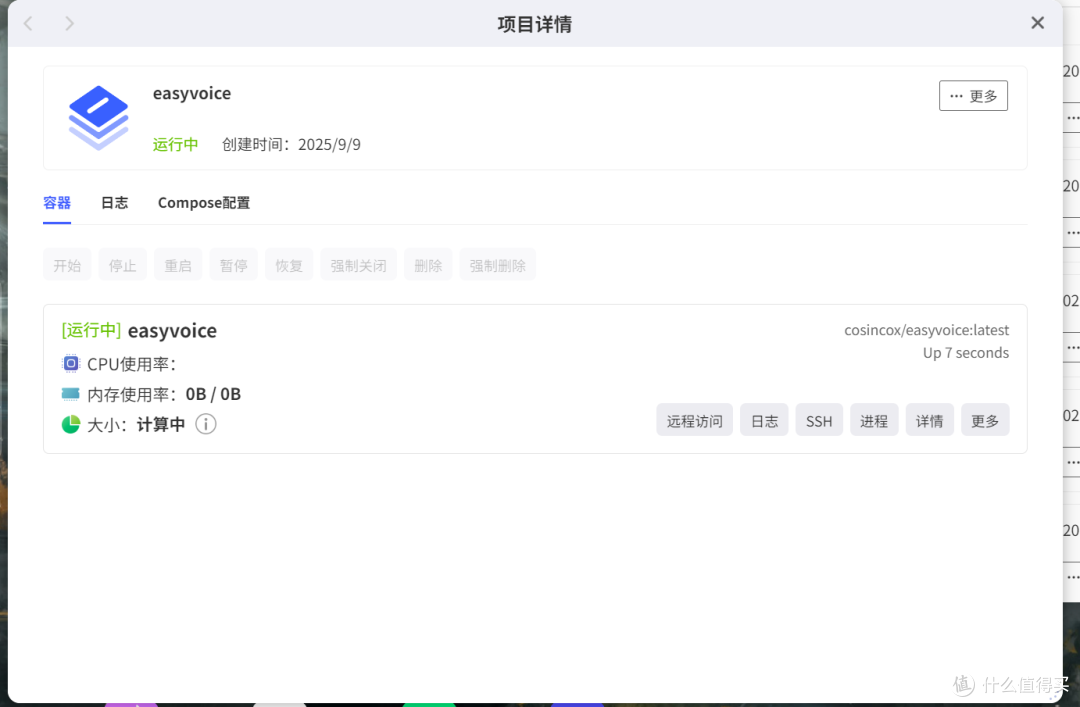This screenshot has width=1080, height=707.
Task: Open 远程访问 for easyvoice container
Action: [694, 420]
